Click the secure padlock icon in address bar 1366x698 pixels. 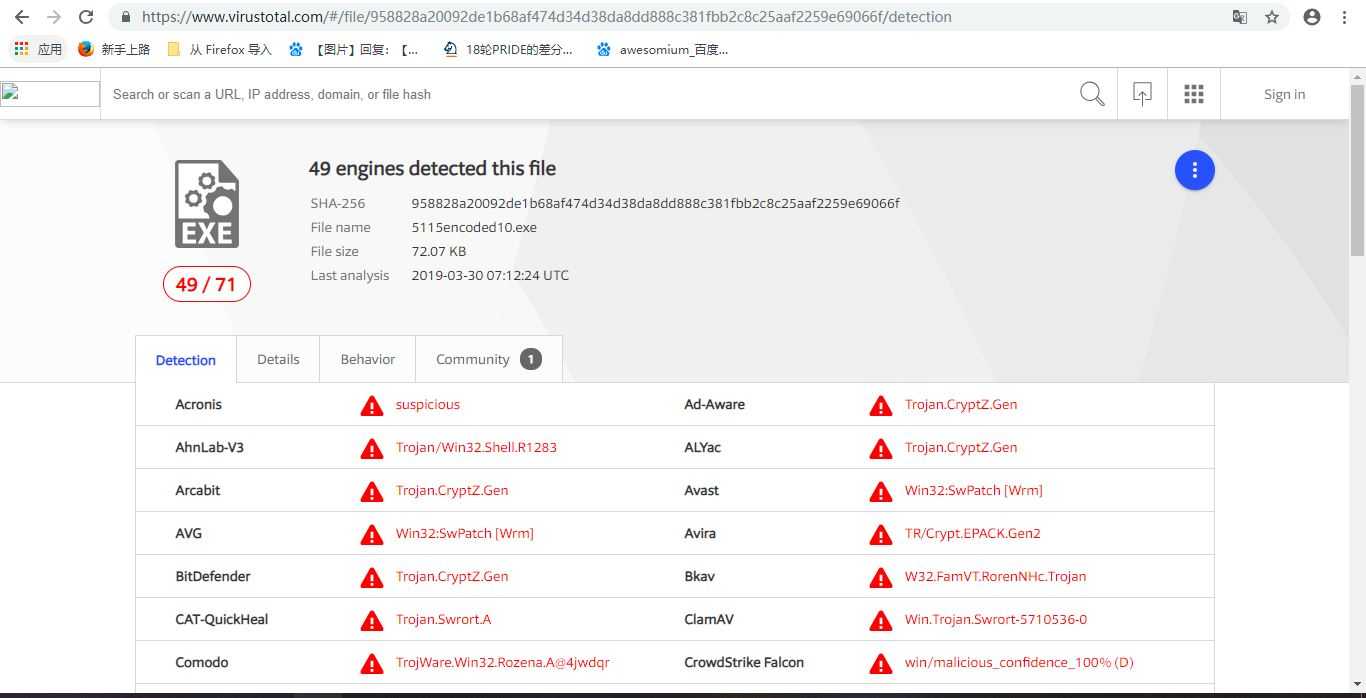(125, 17)
